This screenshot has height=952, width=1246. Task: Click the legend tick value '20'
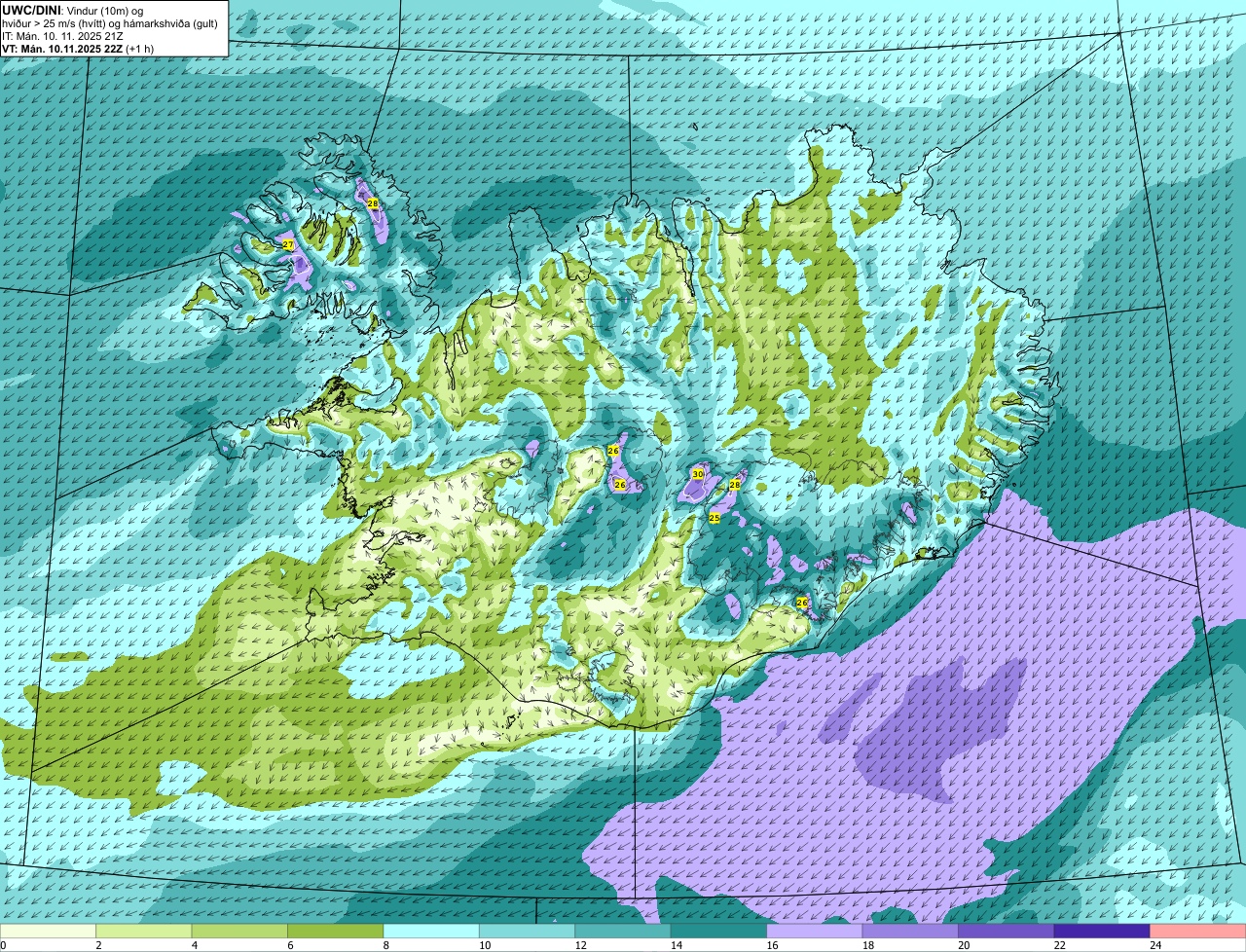click(x=963, y=945)
